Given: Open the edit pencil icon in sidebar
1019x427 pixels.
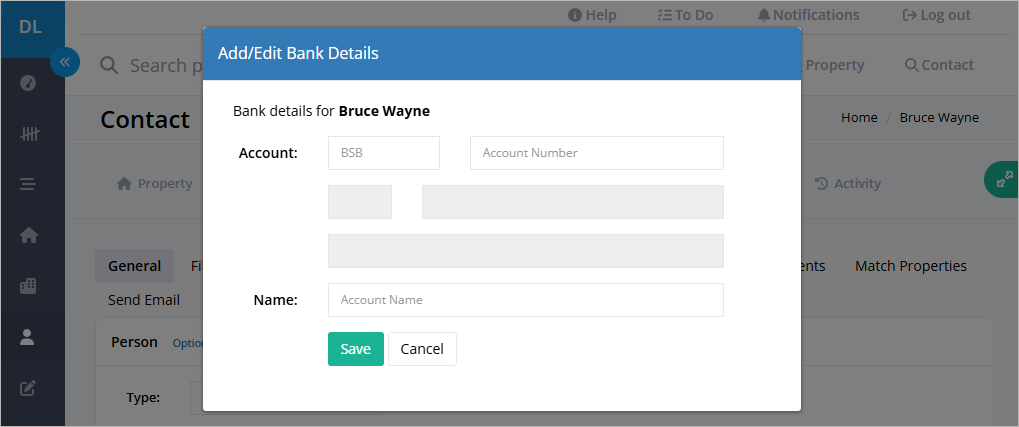Looking at the screenshot, I should tap(27, 389).
